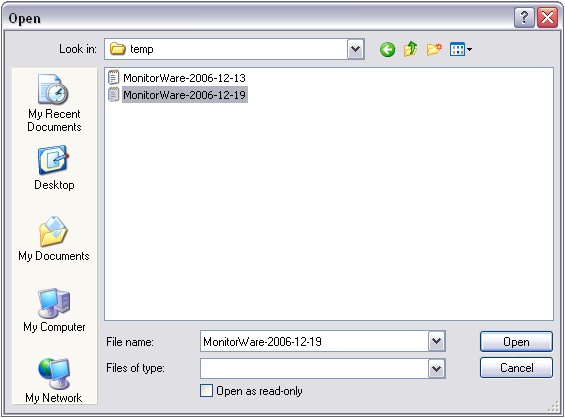This screenshot has height=418, width=565.
Task: Open My Recent Documents in sidebar
Action: pyautogui.click(x=54, y=103)
